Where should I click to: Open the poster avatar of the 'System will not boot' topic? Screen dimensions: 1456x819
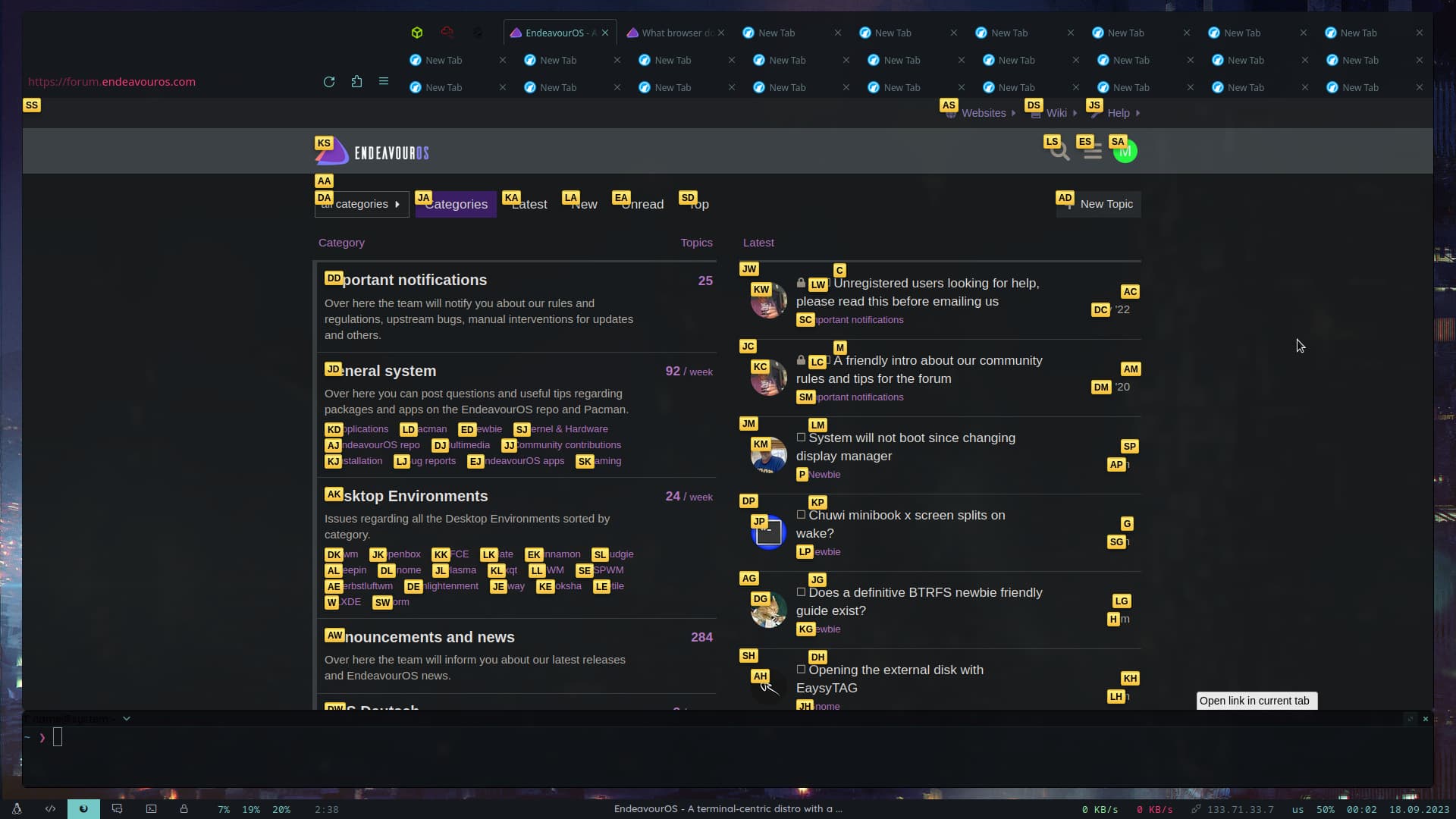[768, 455]
